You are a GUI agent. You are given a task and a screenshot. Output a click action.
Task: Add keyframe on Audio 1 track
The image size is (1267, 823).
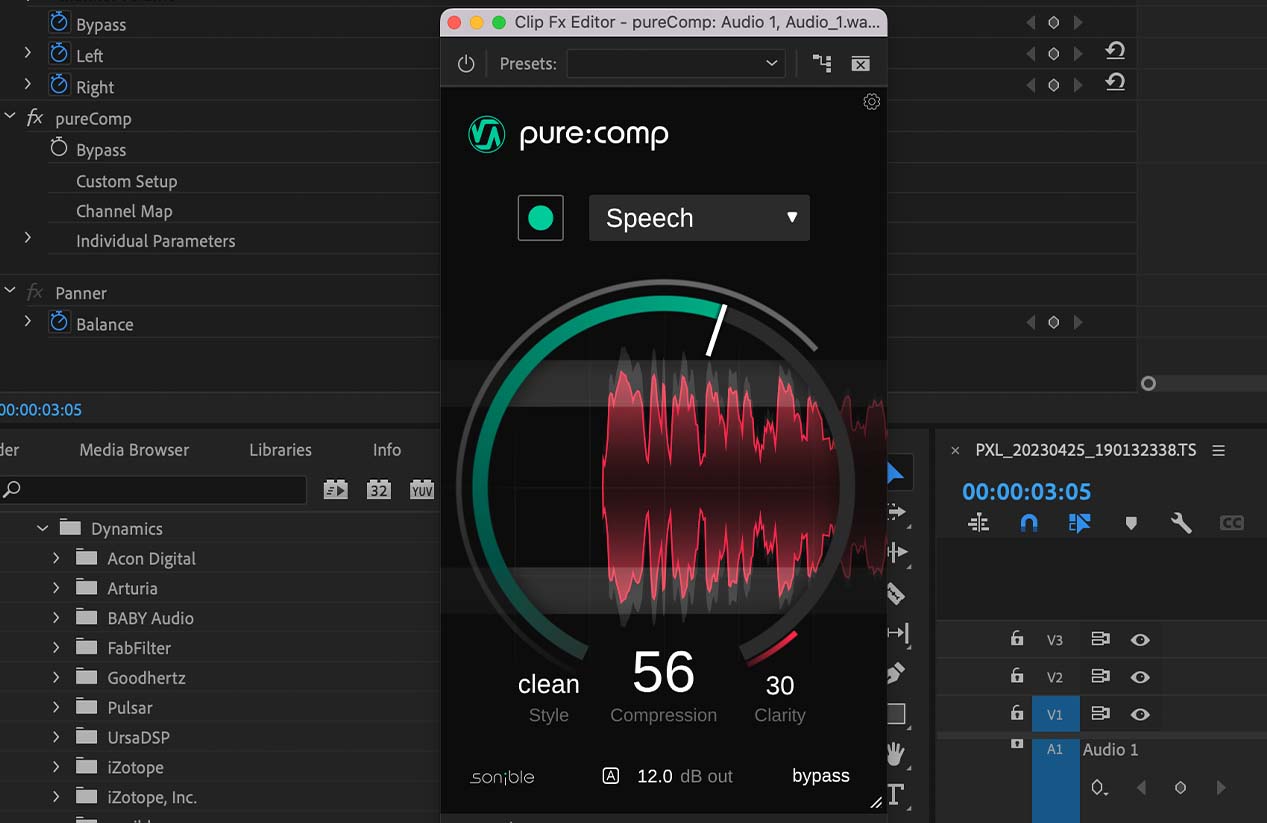(x=1180, y=788)
